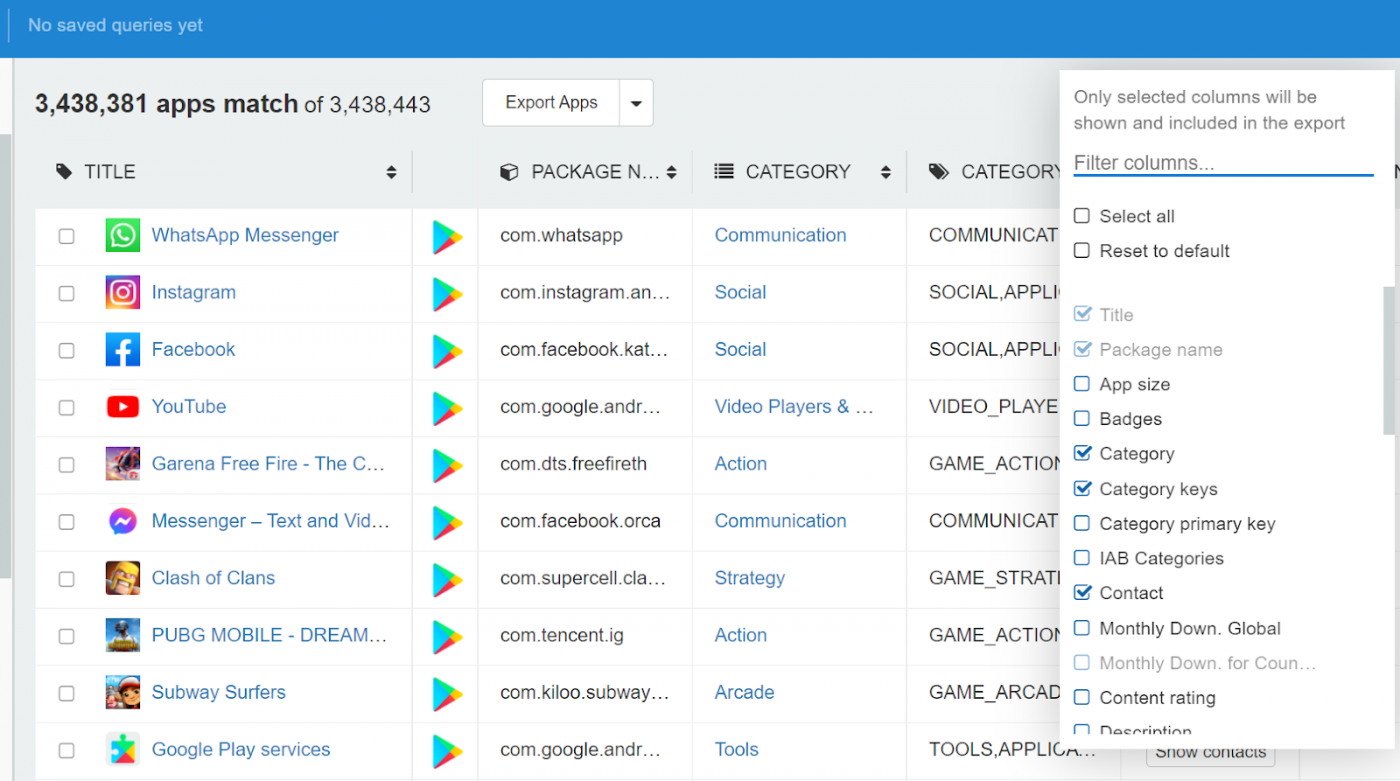Click the cube icon in PACKAGE NAME header
1400x781 pixels.
coord(509,172)
